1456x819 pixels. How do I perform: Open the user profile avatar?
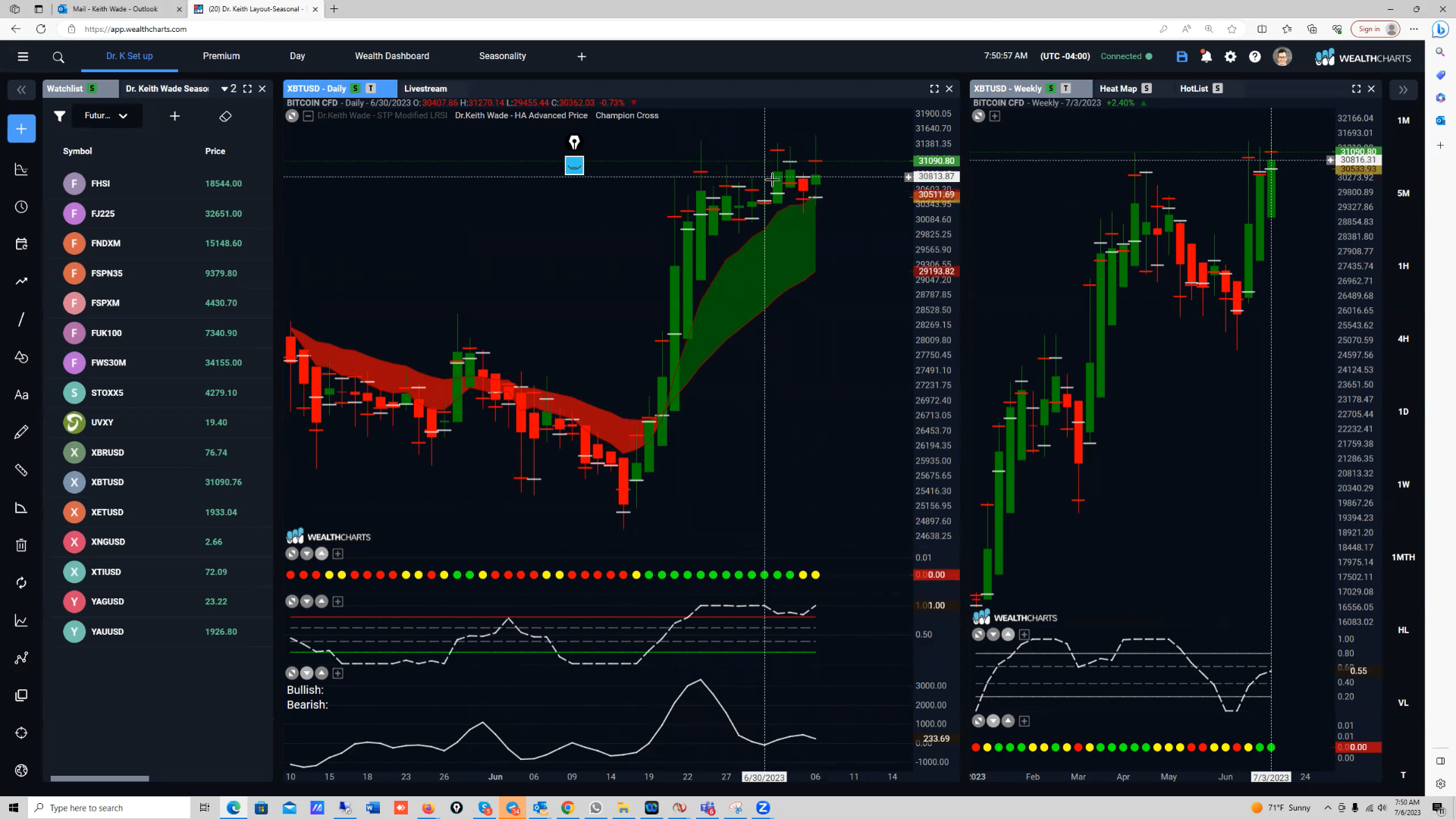(1282, 57)
